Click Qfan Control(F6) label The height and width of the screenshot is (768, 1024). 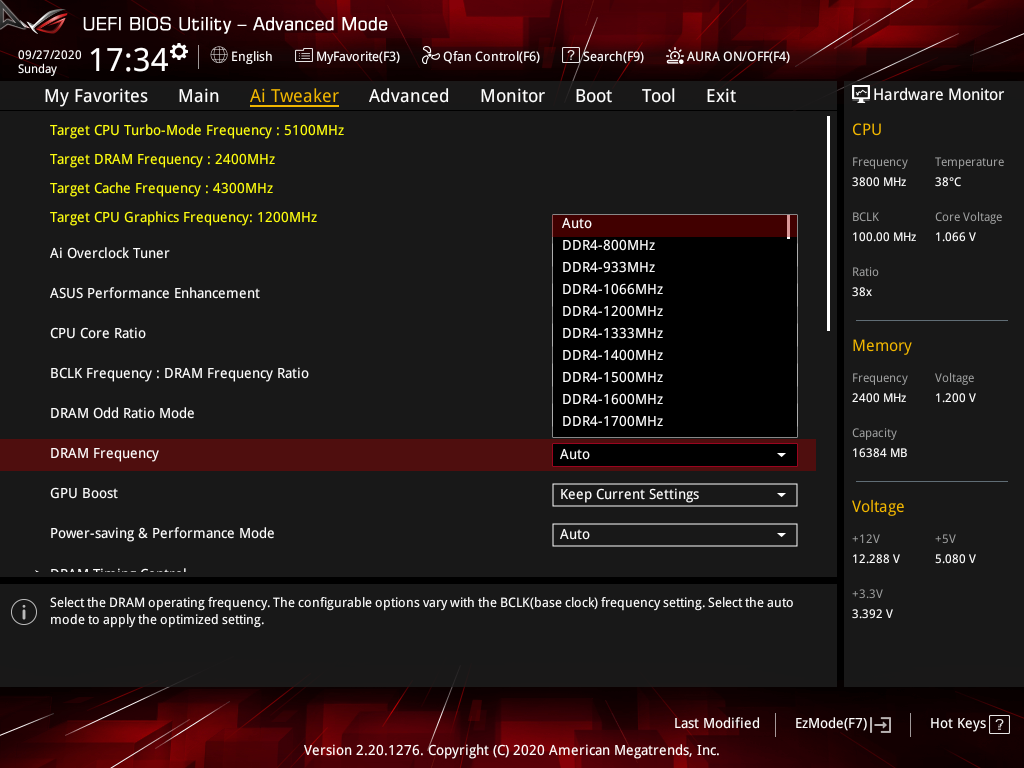point(491,56)
